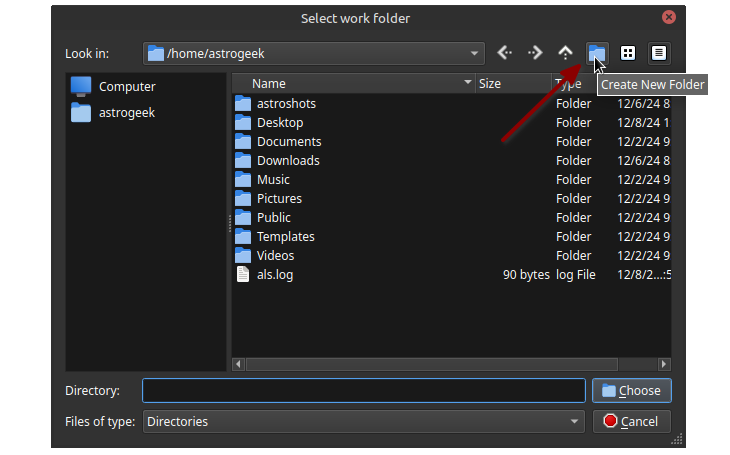Click the Create New Folder icon
Viewport: 730px width, 455px height.
point(597,53)
